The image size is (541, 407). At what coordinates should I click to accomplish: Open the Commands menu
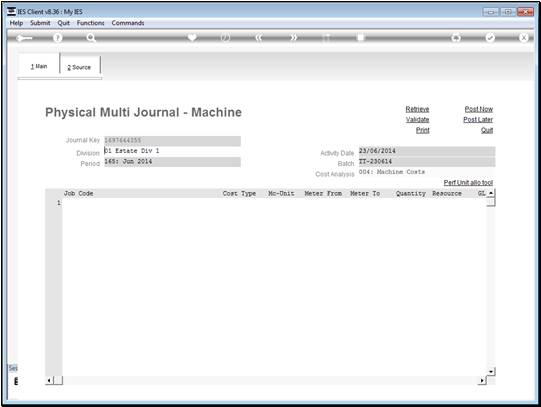pyautogui.click(x=128, y=23)
